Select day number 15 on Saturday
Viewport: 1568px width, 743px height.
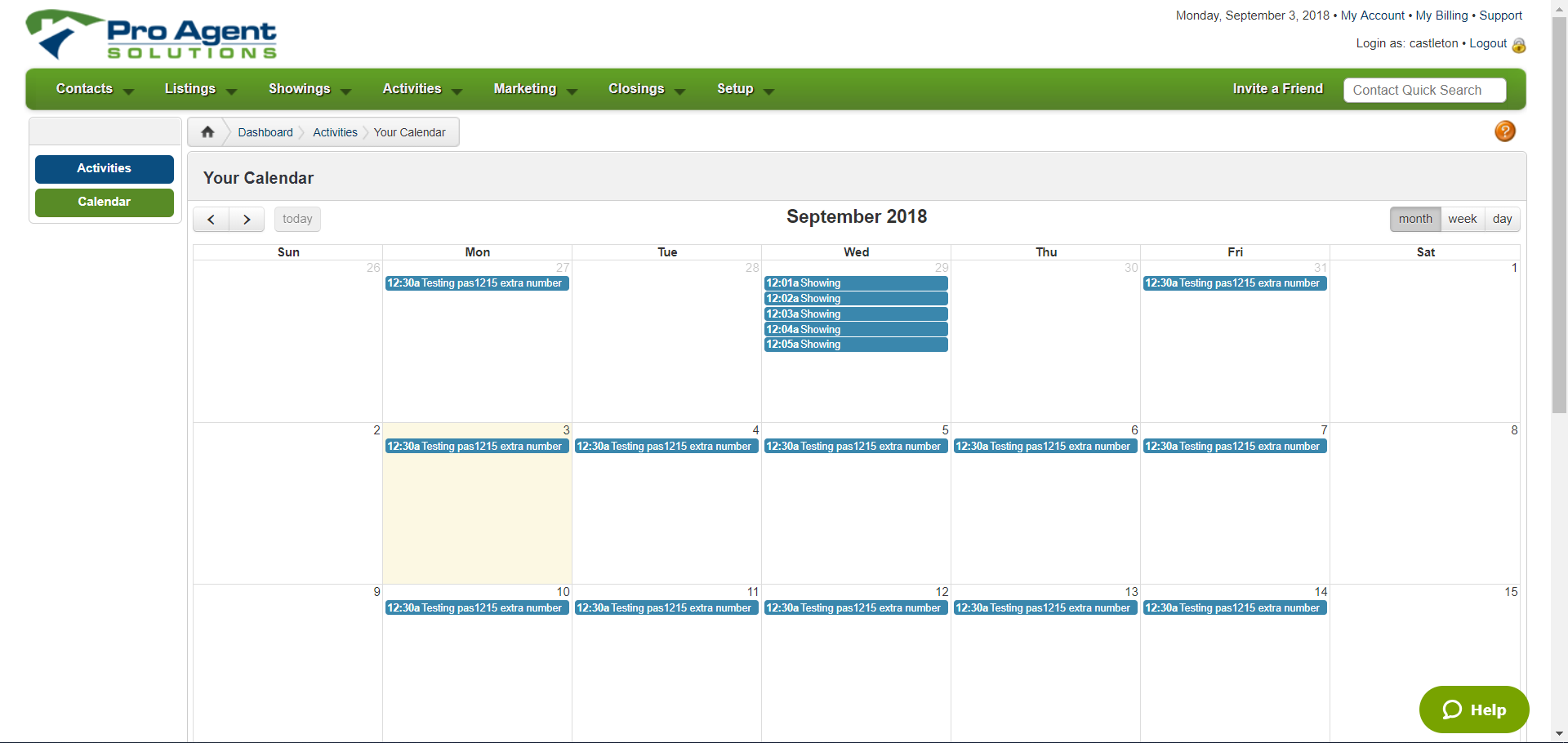pyautogui.click(x=1511, y=592)
